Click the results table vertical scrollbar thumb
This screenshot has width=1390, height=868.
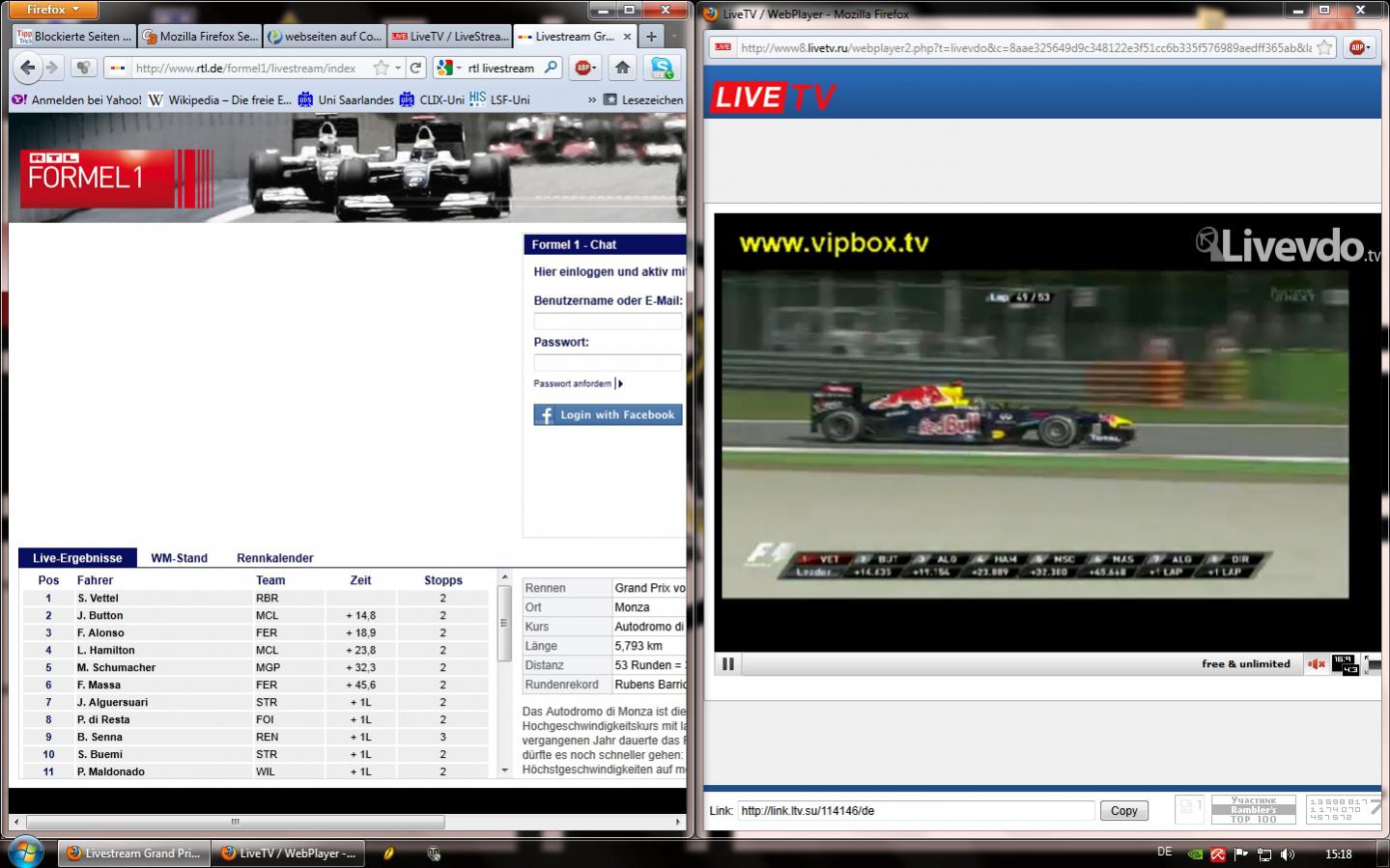point(503,623)
